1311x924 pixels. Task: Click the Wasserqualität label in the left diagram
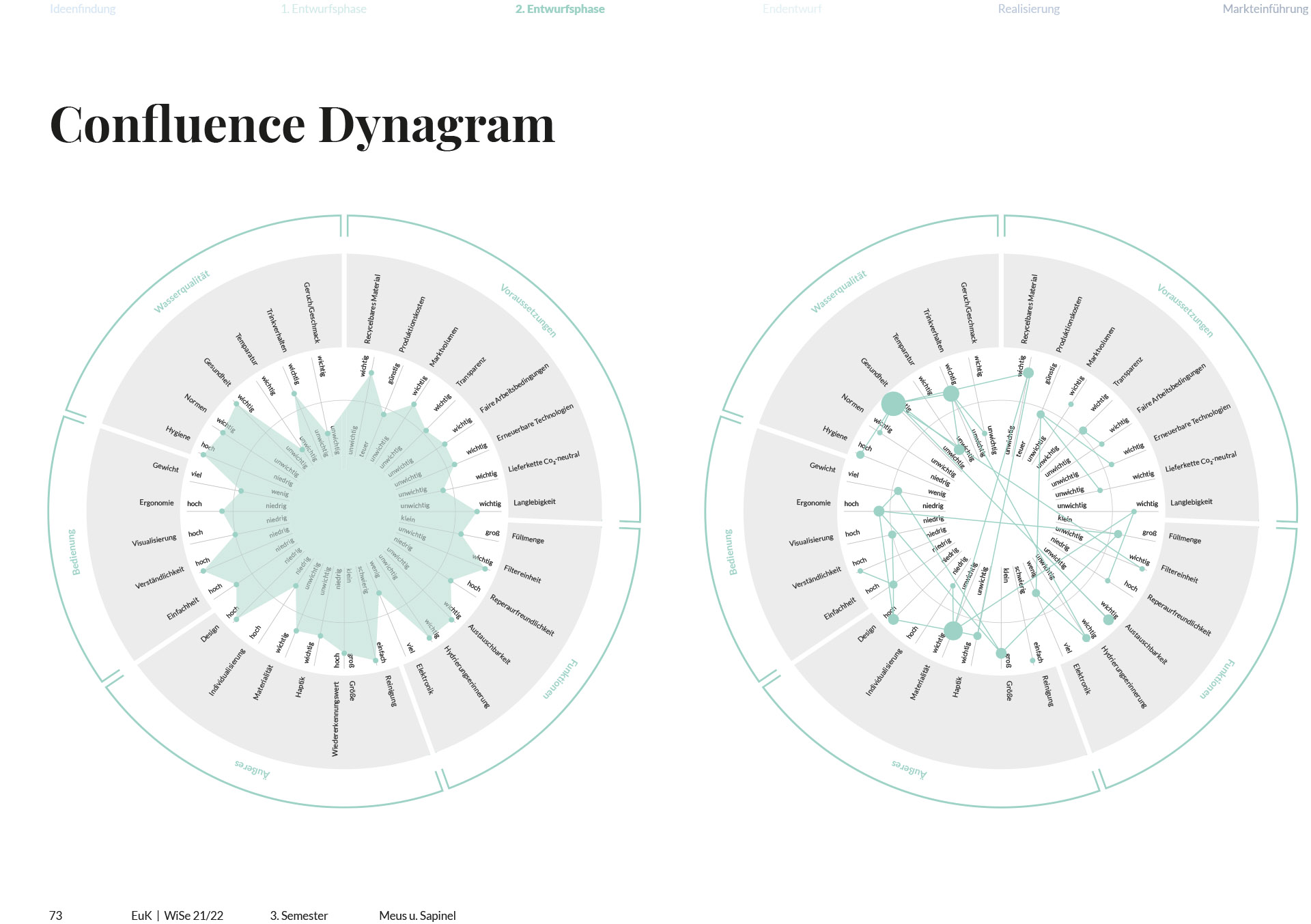coord(181,292)
